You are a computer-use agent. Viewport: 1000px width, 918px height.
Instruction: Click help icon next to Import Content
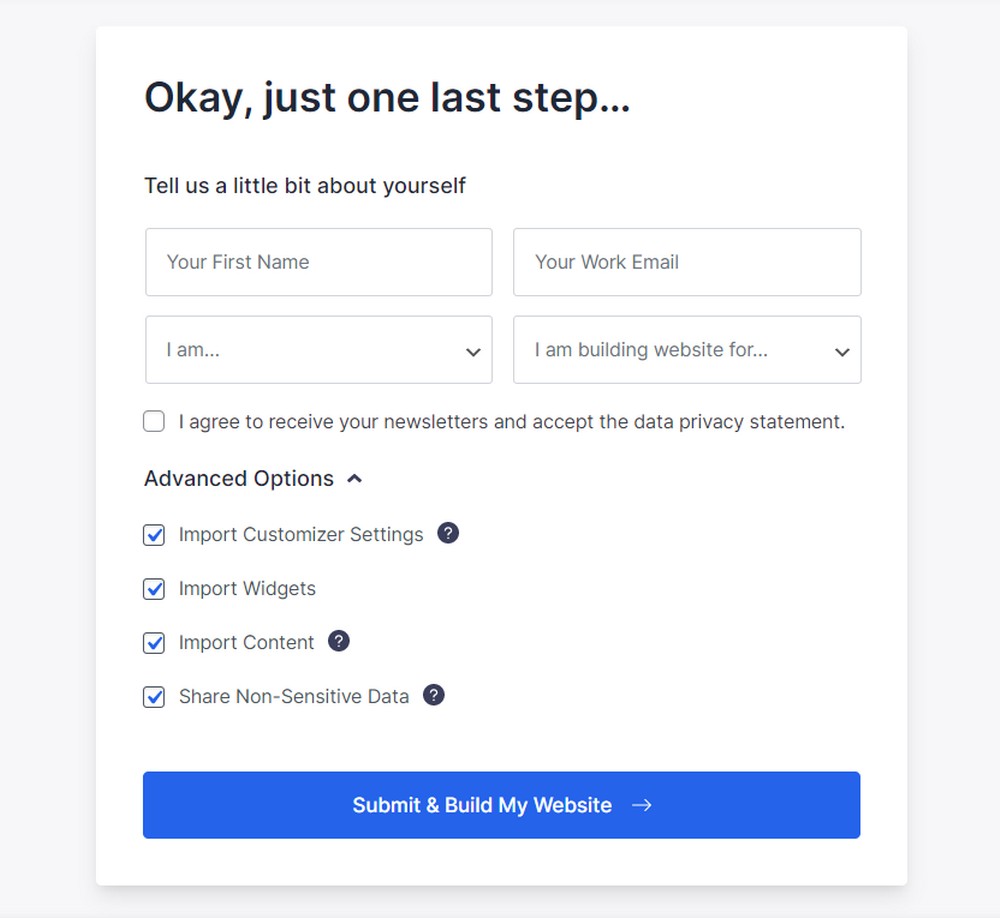tap(339, 641)
